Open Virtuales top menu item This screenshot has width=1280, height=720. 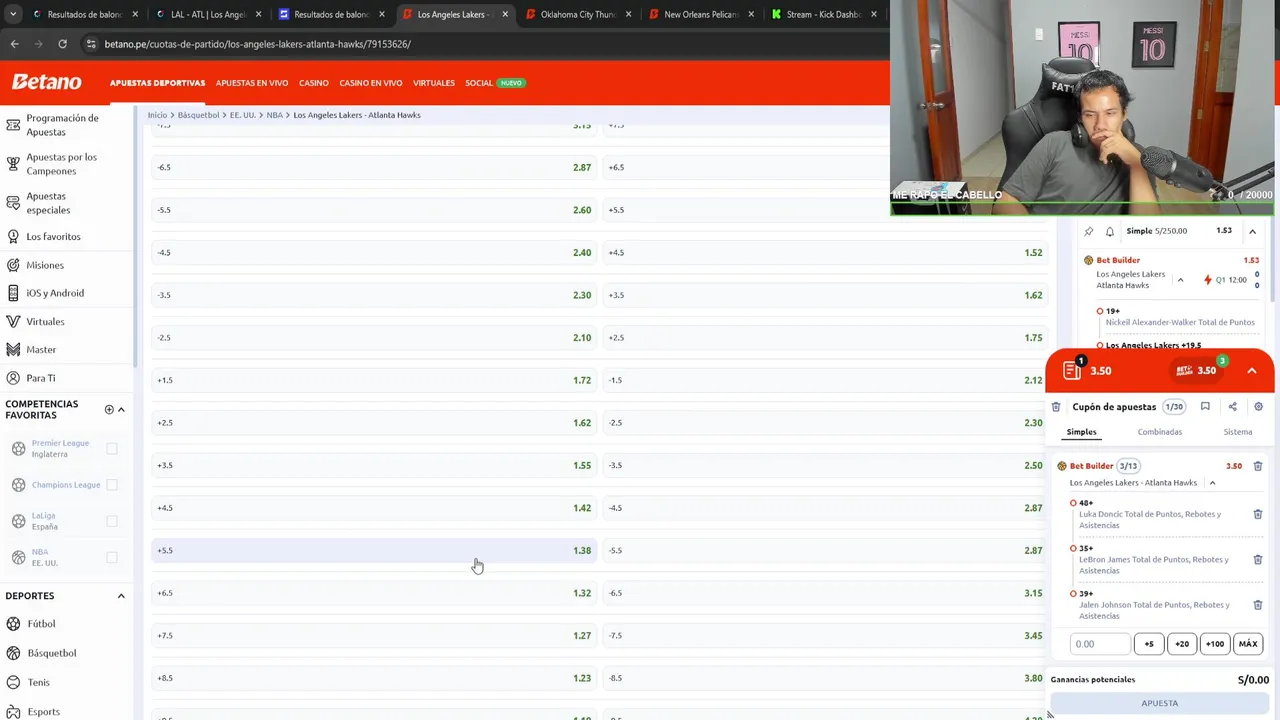tap(434, 83)
